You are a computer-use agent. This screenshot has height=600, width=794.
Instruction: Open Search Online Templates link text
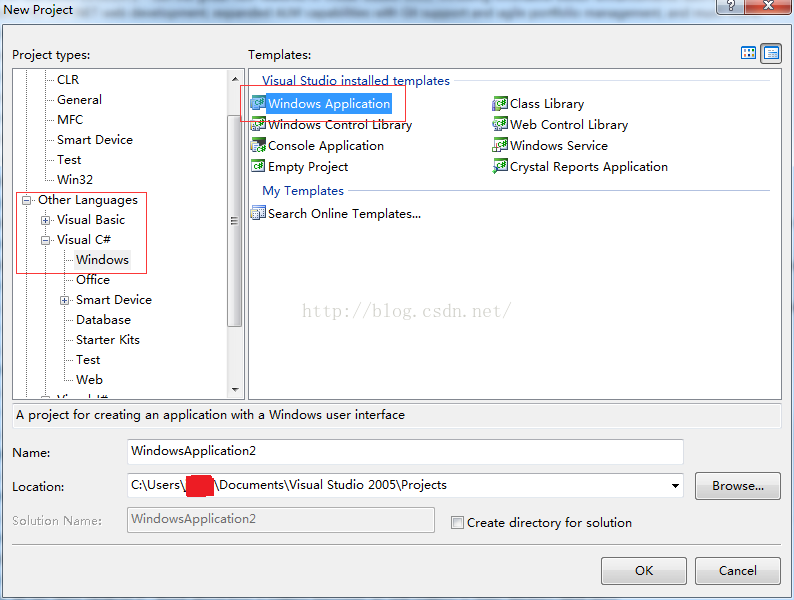[344, 214]
